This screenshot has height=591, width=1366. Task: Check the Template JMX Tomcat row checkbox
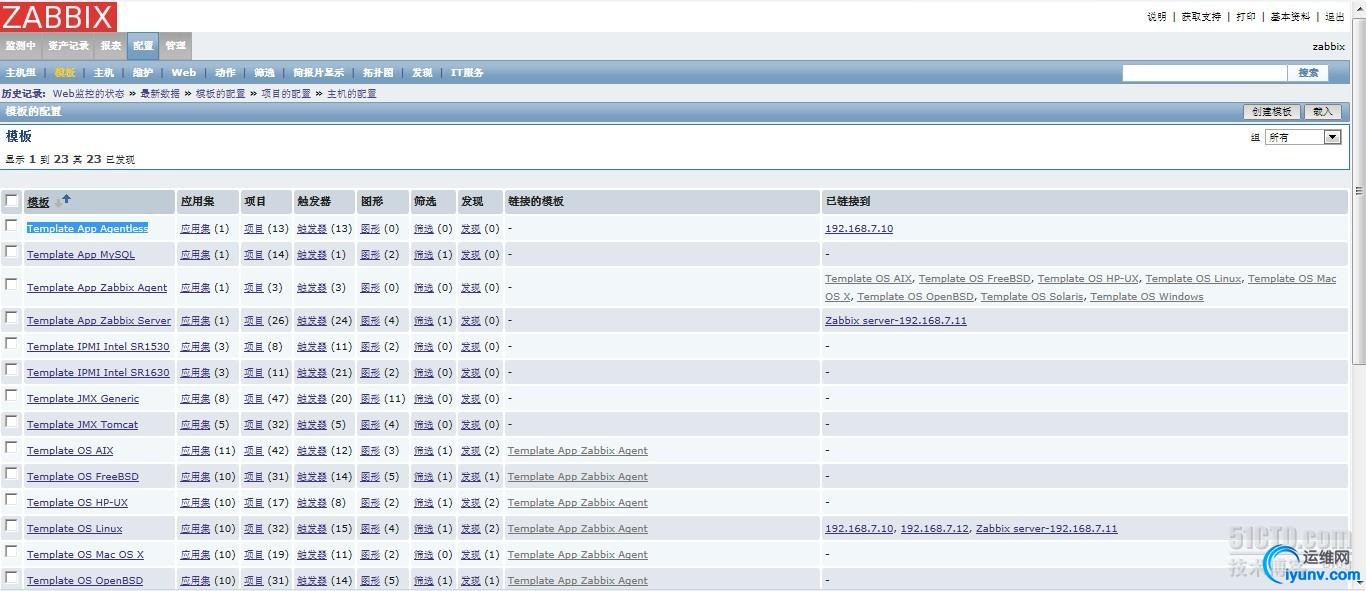coord(12,423)
